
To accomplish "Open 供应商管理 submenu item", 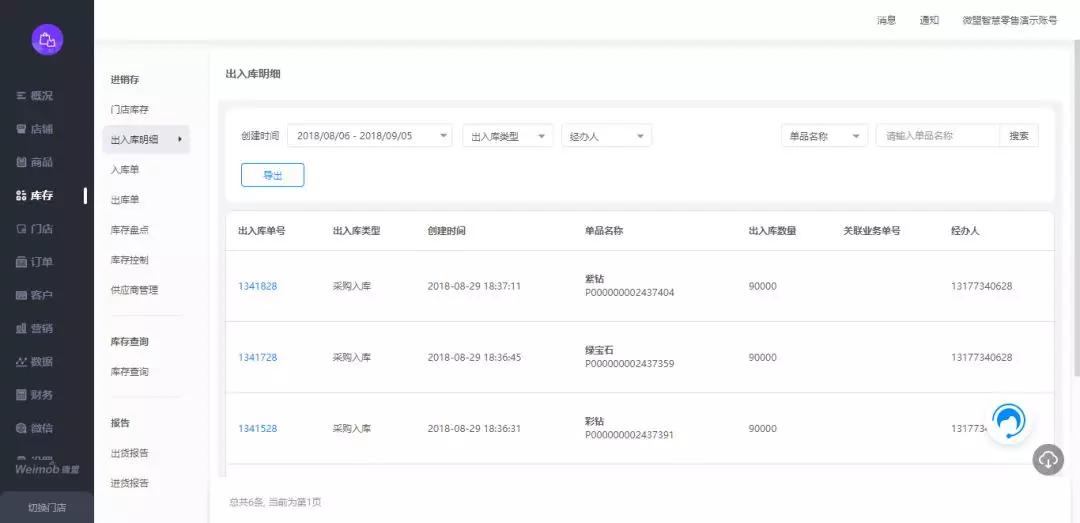I will coord(134,290).
